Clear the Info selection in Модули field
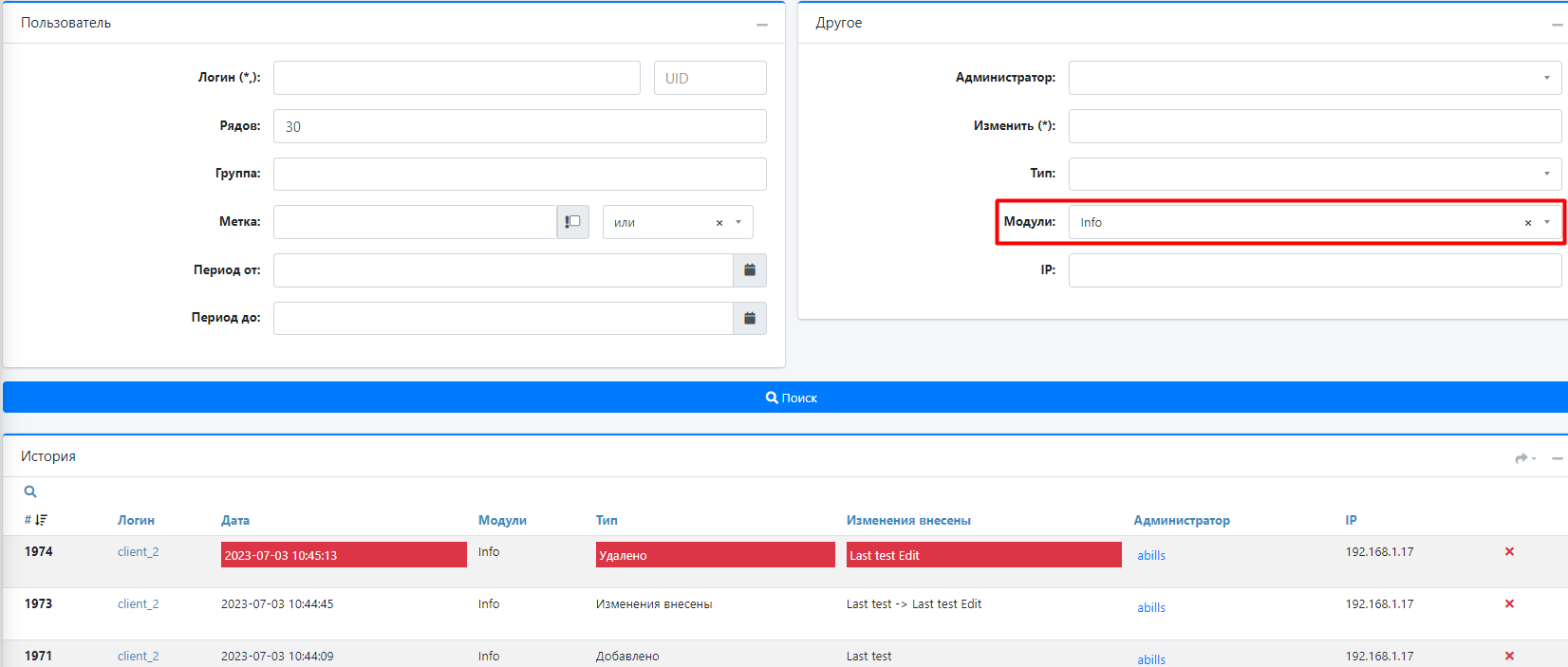Screen dimensions: 1568x667 1527,223
